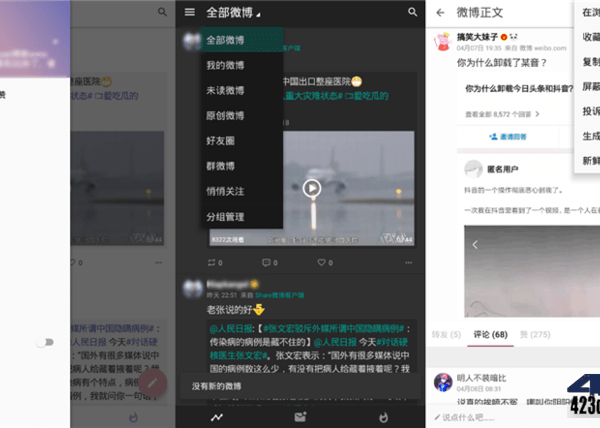The image size is (600, 428).
Task: Switch to the 评论 (68) tab
Action: click(487, 334)
